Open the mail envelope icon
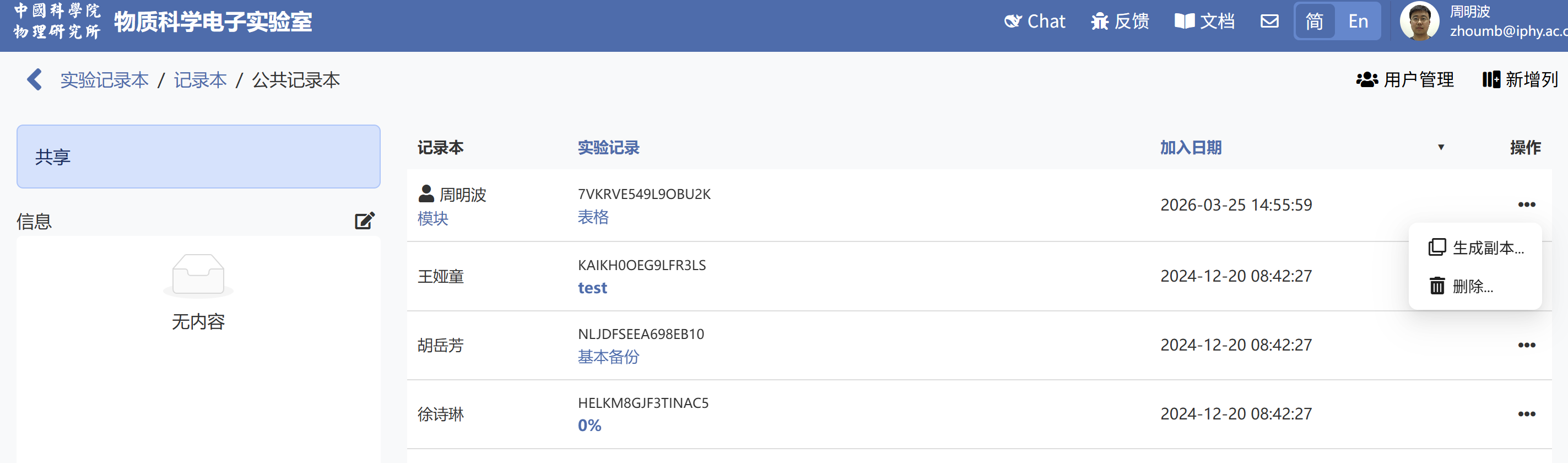1568x463 pixels. tap(1269, 21)
